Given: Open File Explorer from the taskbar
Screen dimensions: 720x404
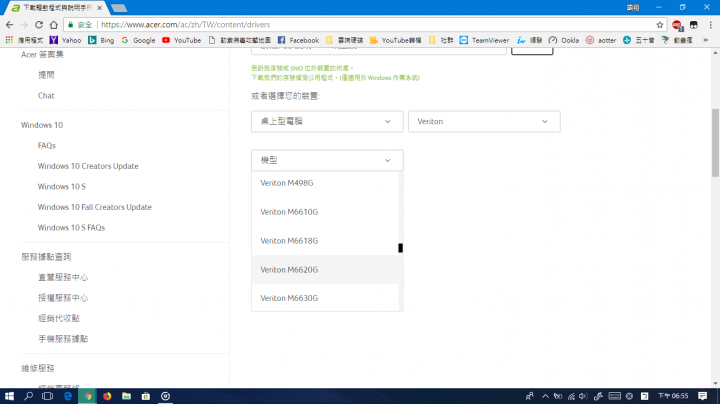Looking at the screenshot, I should point(126,396).
